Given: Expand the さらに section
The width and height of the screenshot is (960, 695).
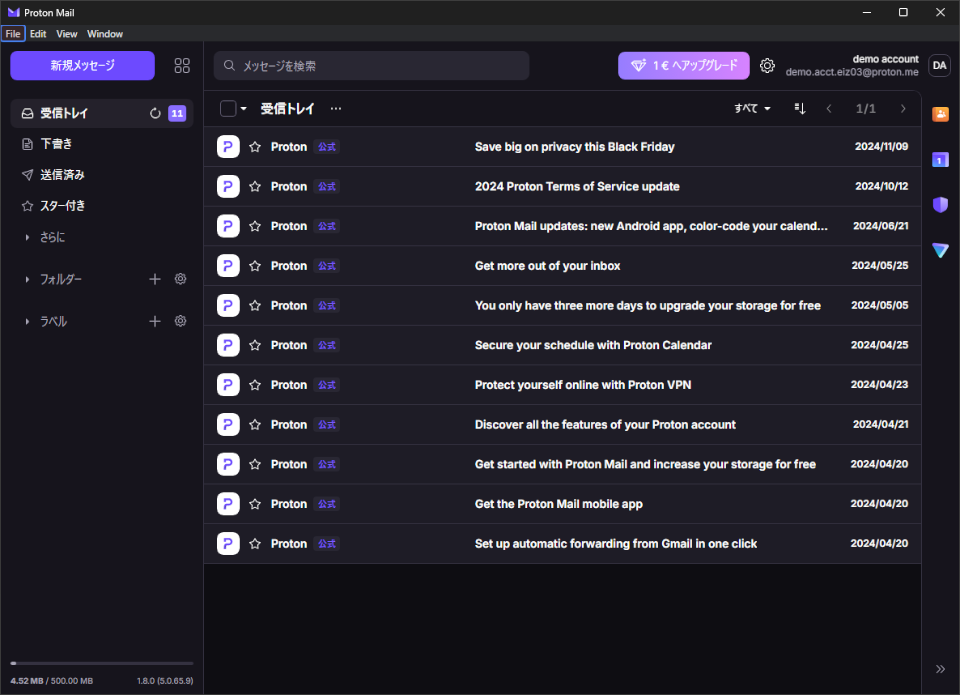Looking at the screenshot, I should tap(27, 237).
